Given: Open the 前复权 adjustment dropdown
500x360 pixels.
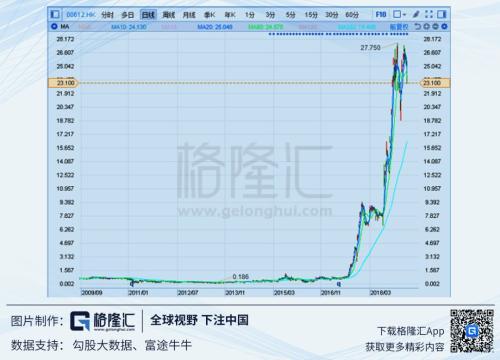Looking at the screenshot, I should [399, 27].
